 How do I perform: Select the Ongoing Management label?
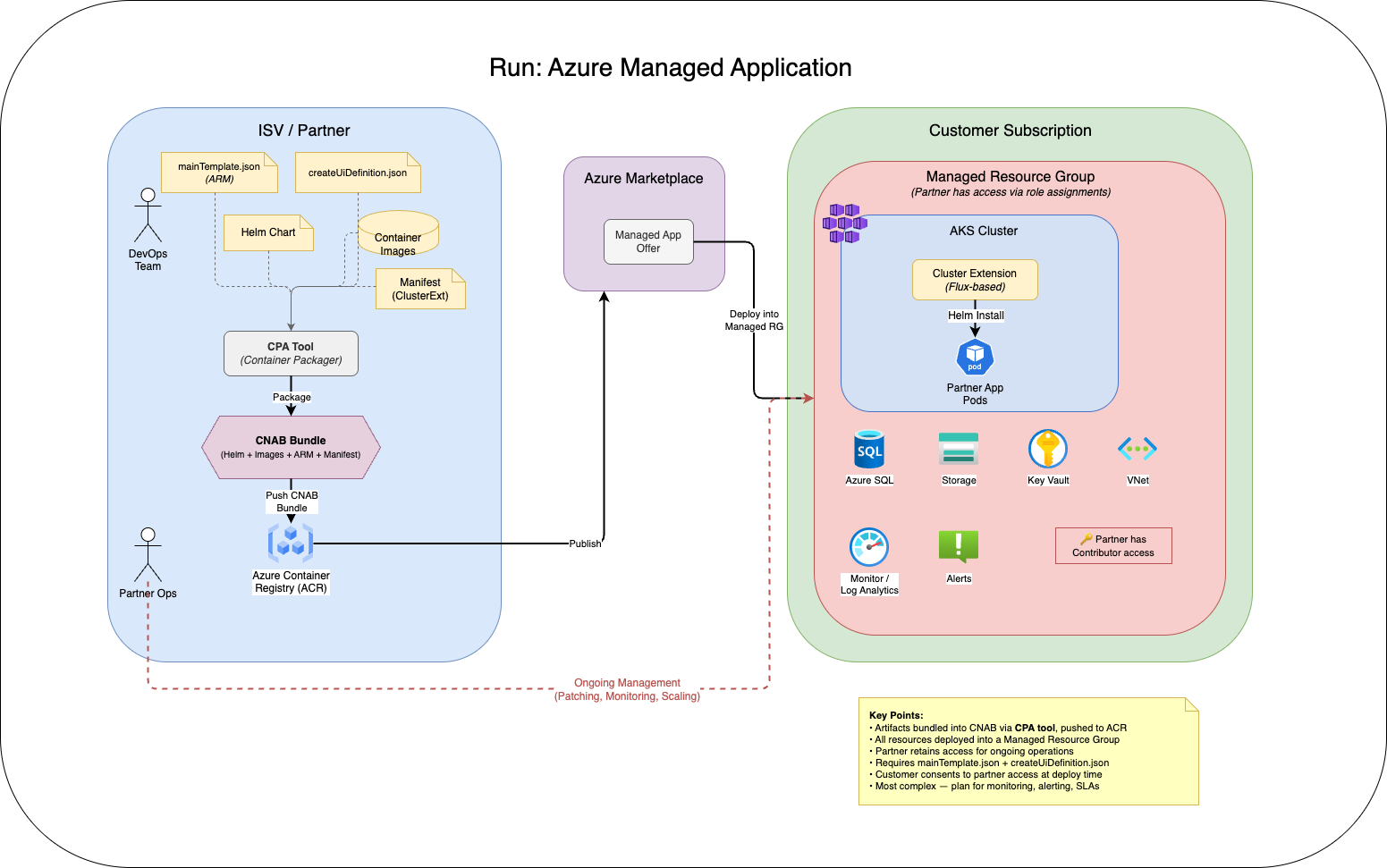point(627,683)
